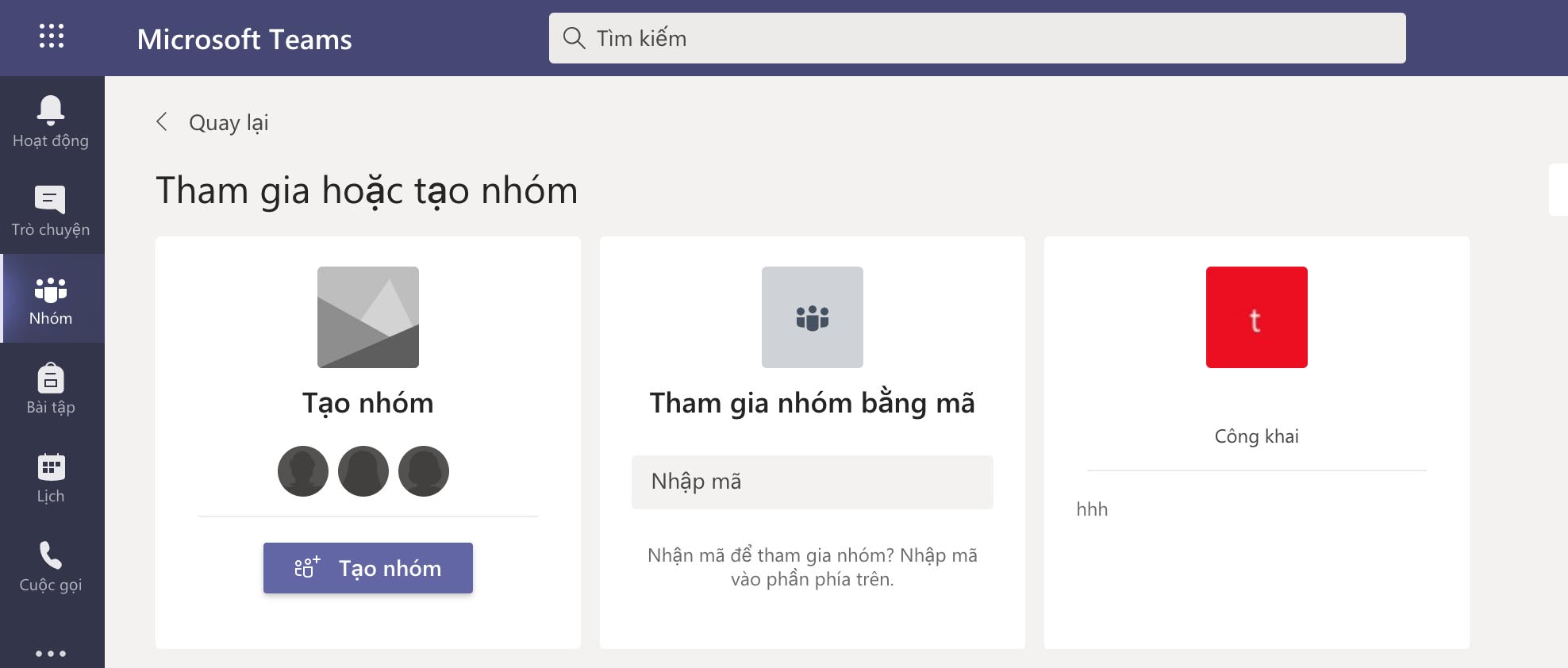Click the 'Tham gia hoặc tạo nhóm' heading
Screen dimensions: 1568x668
point(367,191)
